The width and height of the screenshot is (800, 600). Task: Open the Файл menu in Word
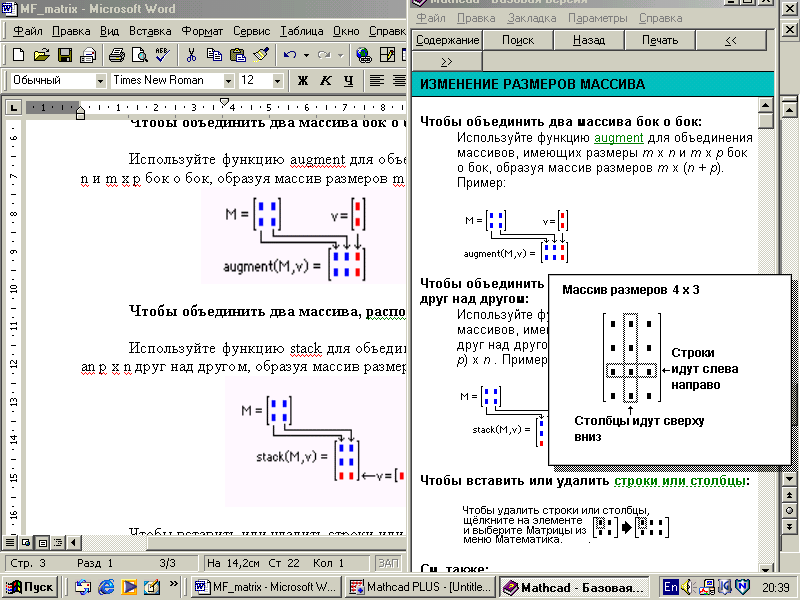pyautogui.click(x=28, y=31)
